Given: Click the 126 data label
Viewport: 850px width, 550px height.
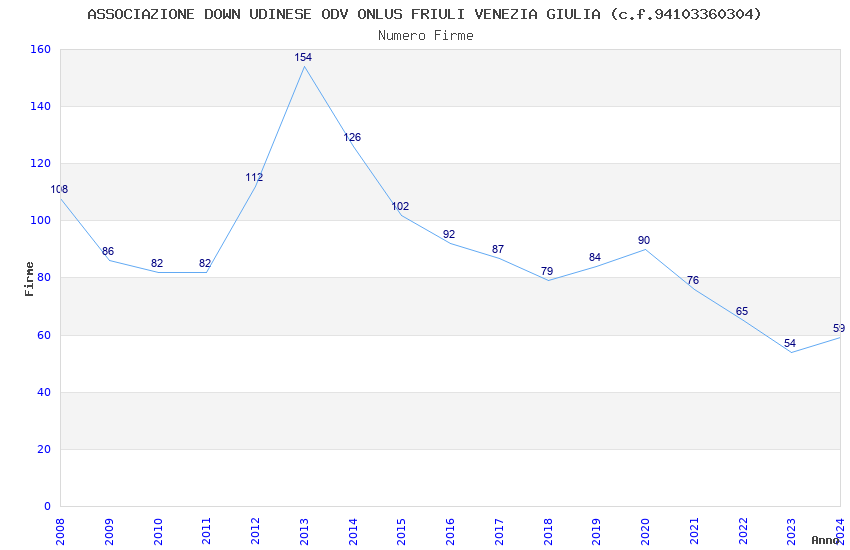Looking at the screenshot, I should (x=352, y=137).
